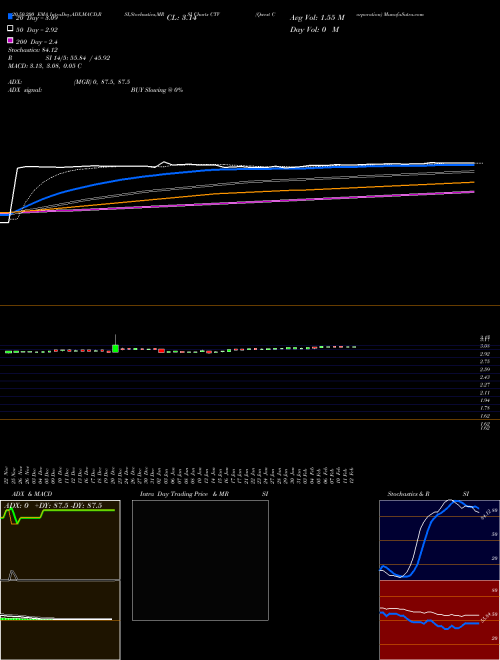Click the 'ADX & MACD' panel title
Screen dimensions: 500x660
point(32,494)
